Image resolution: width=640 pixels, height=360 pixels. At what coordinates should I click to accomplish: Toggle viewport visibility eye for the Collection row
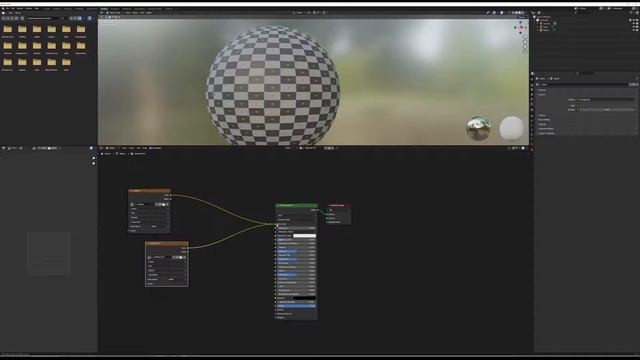634,20
